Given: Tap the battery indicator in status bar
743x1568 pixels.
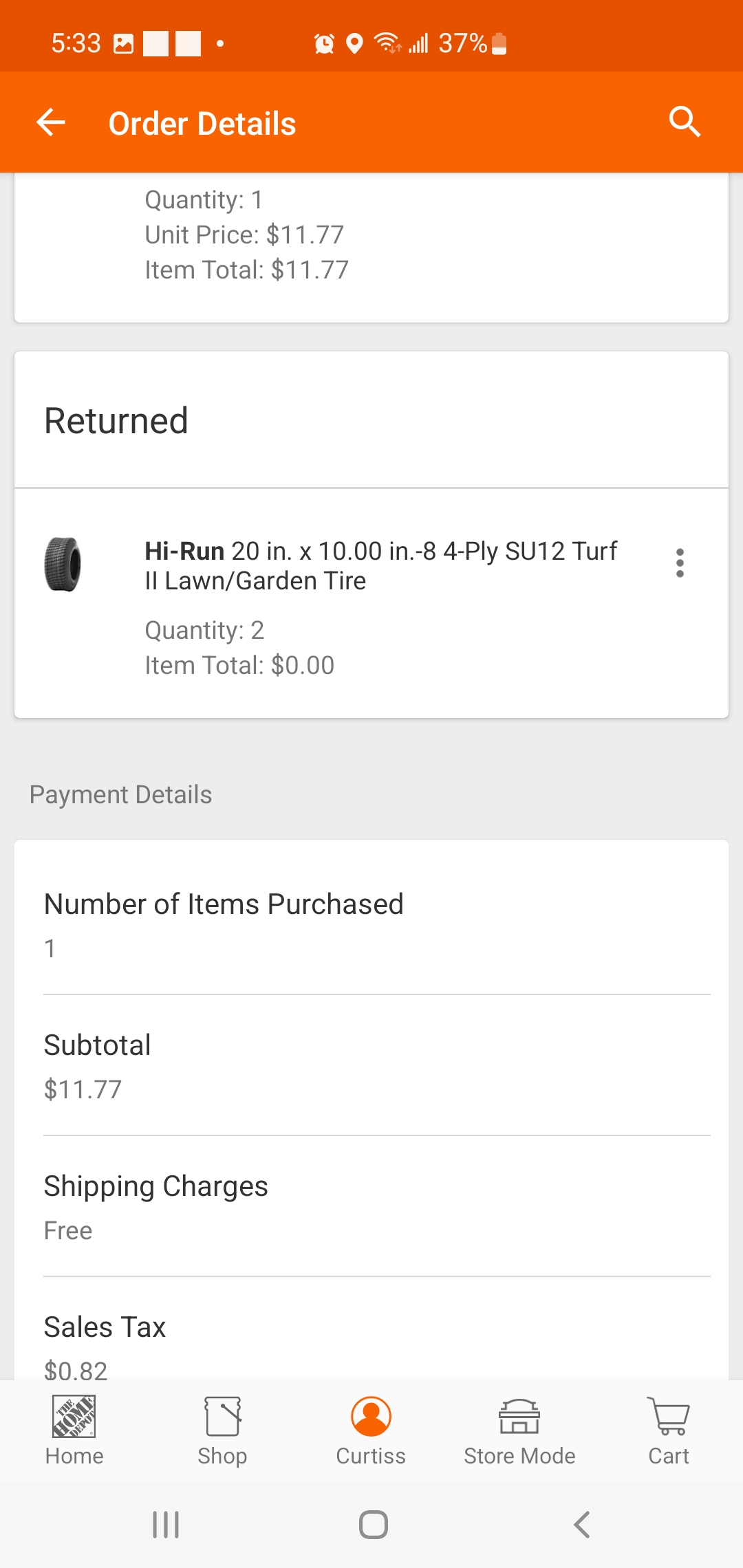Looking at the screenshot, I should (500, 44).
